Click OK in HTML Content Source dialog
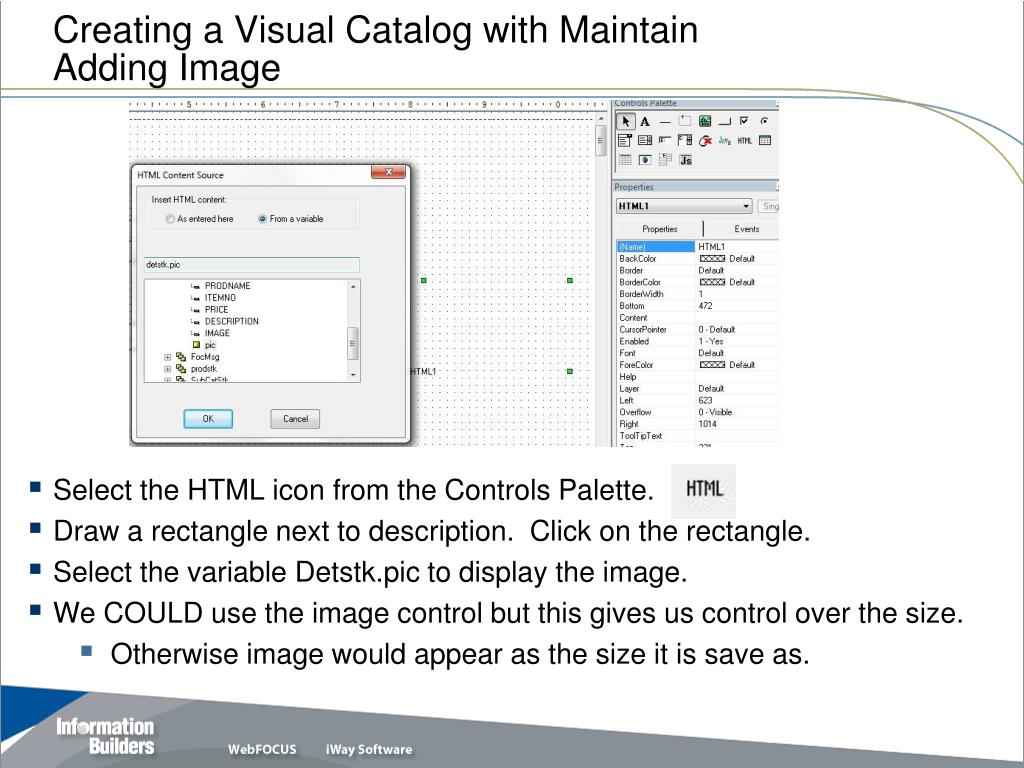The image size is (1024, 768). pyautogui.click(x=208, y=419)
